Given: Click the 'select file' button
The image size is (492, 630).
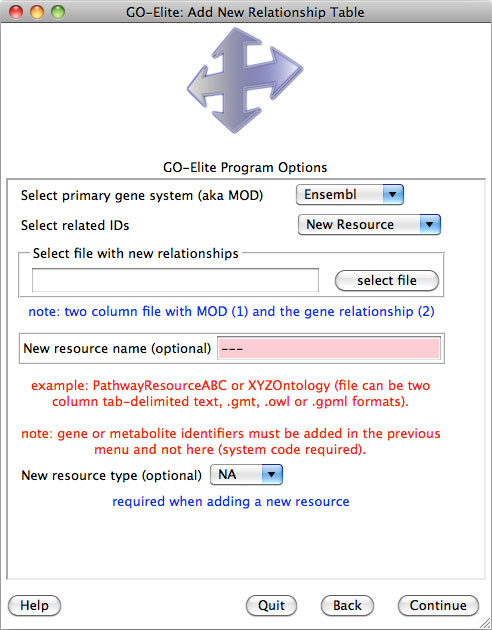Looking at the screenshot, I should click(387, 280).
